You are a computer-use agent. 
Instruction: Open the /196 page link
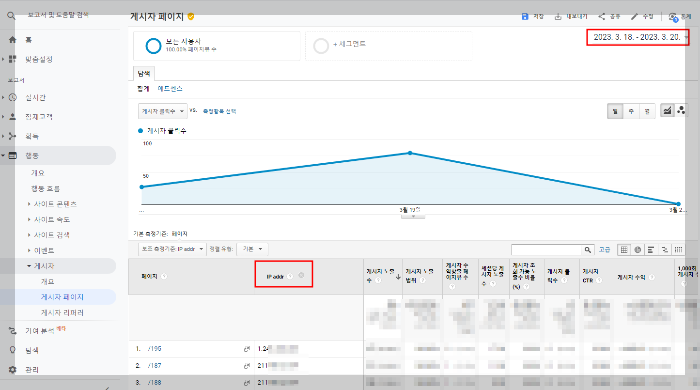click(x=154, y=349)
